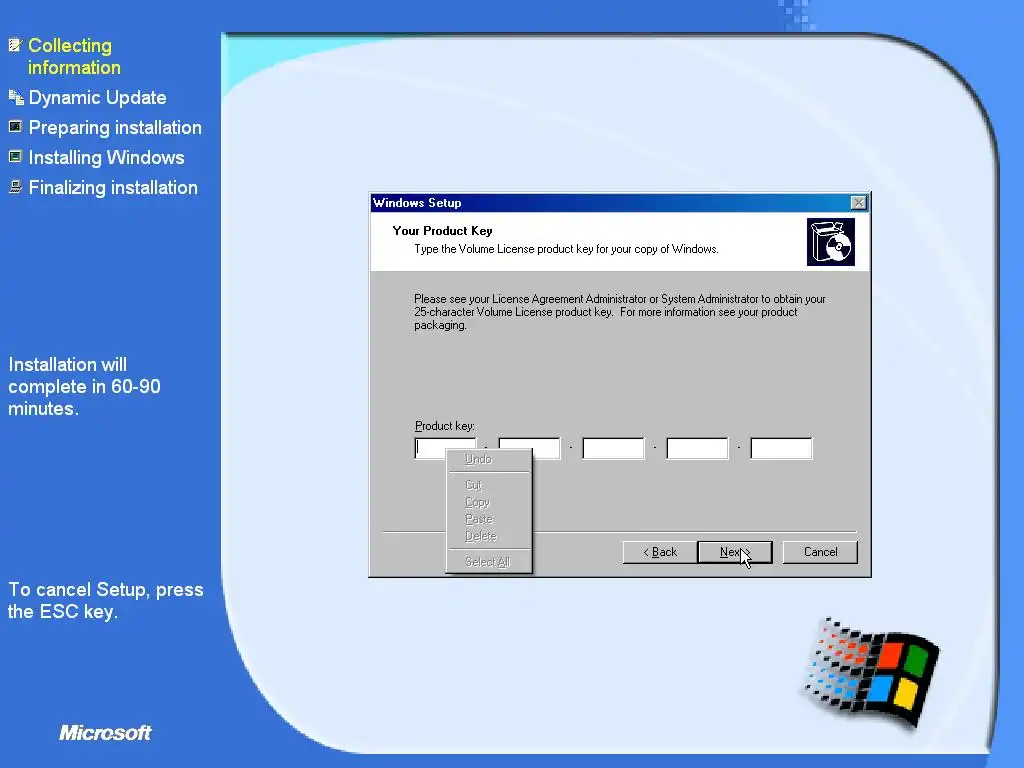
Task: Click the 'Windows Setup' title bar text
Action: click(417, 203)
